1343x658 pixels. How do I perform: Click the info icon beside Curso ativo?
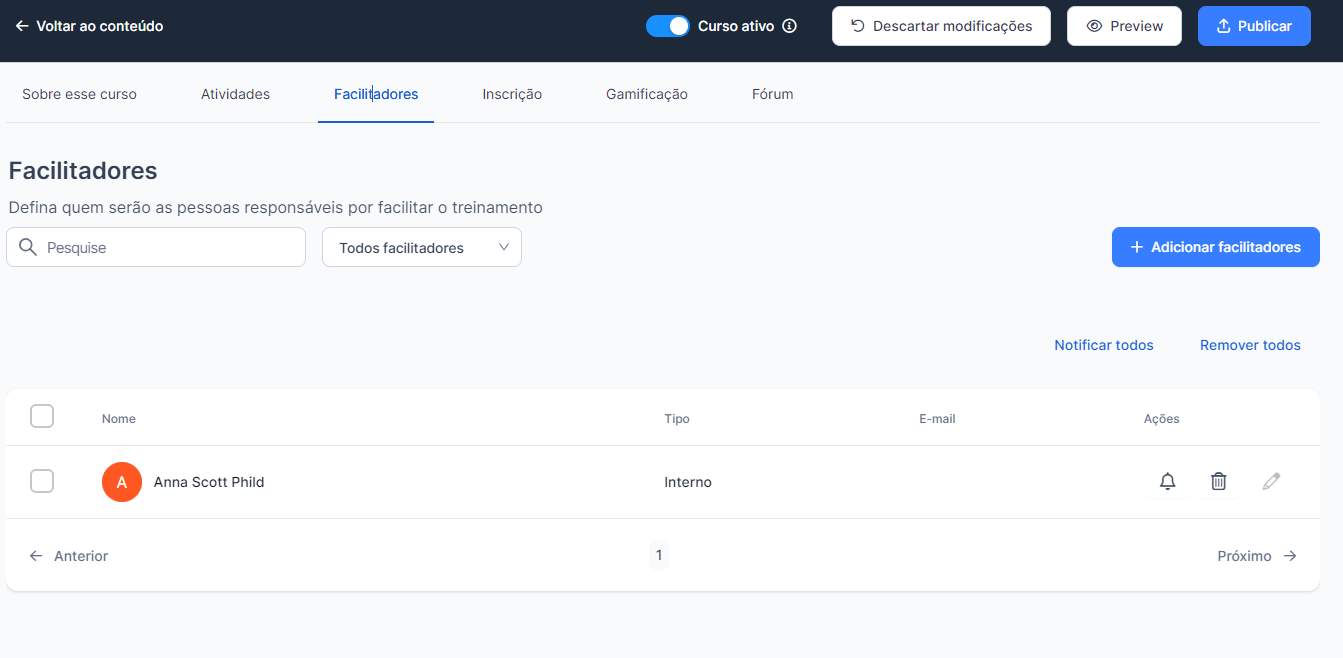coord(789,26)
